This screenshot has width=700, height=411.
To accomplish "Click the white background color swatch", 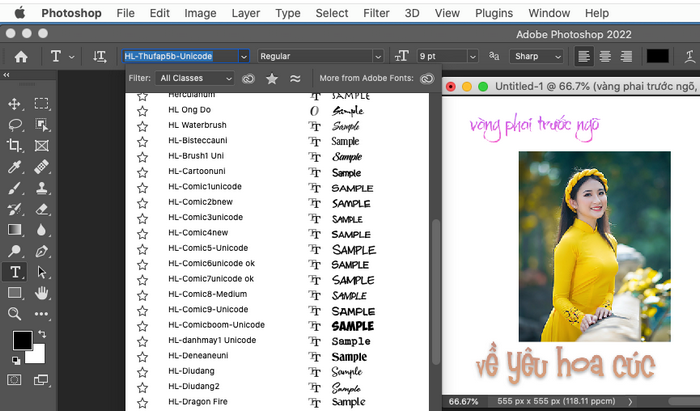I will coord(38,356).
